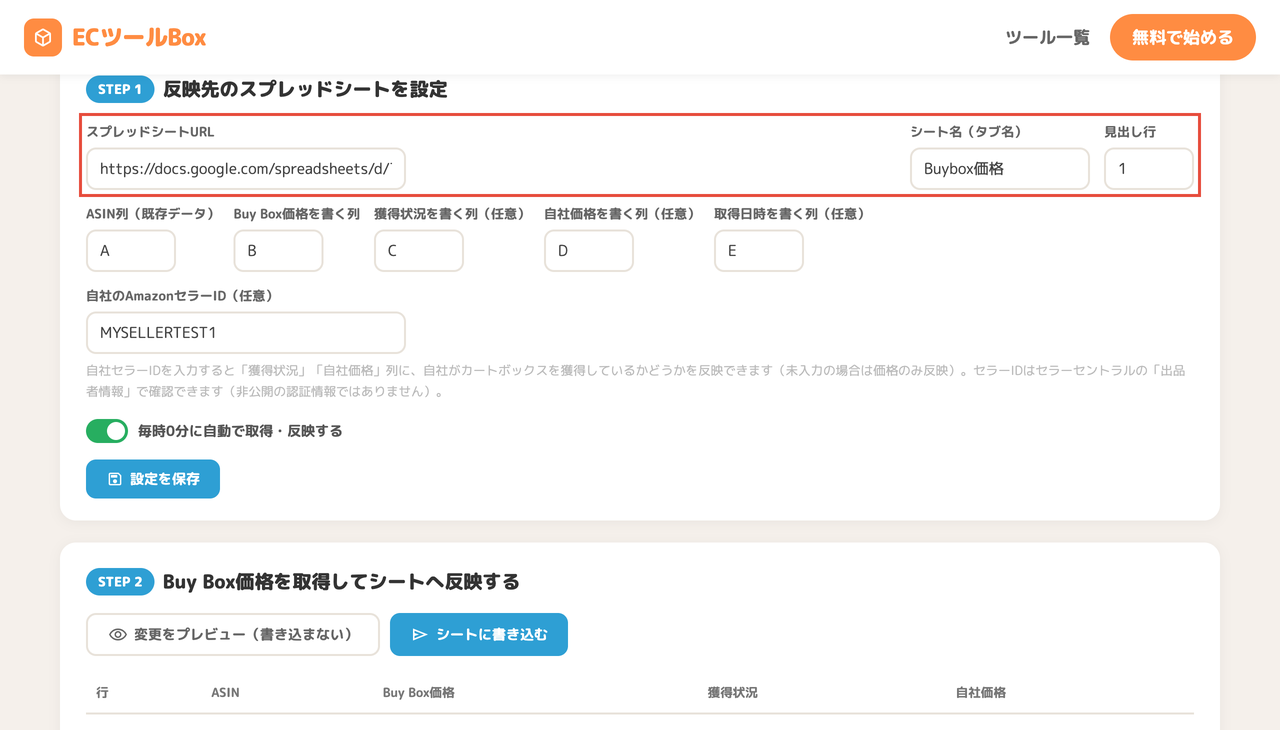Click the eye preview icon
The height and width of the screenshot is (730, 1280).
pyautogui.click(x=118, y=634)
